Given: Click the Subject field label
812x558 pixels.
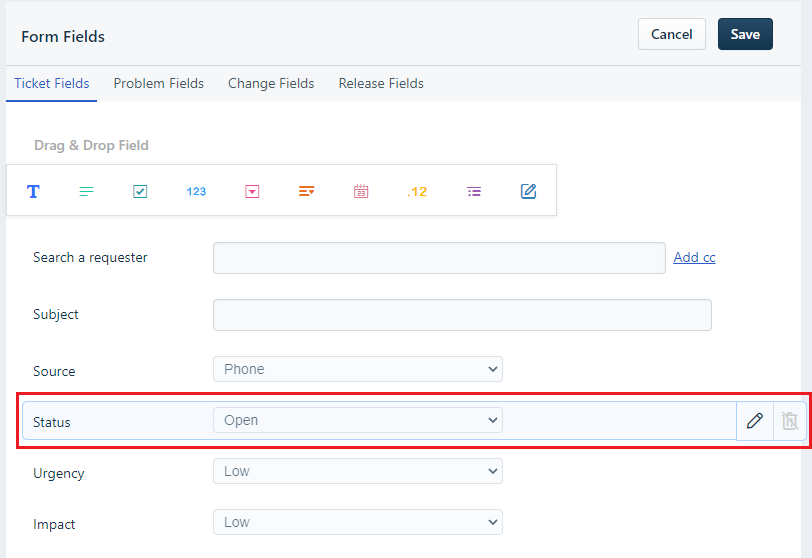Looking at the screenshot, I should 55,314.
